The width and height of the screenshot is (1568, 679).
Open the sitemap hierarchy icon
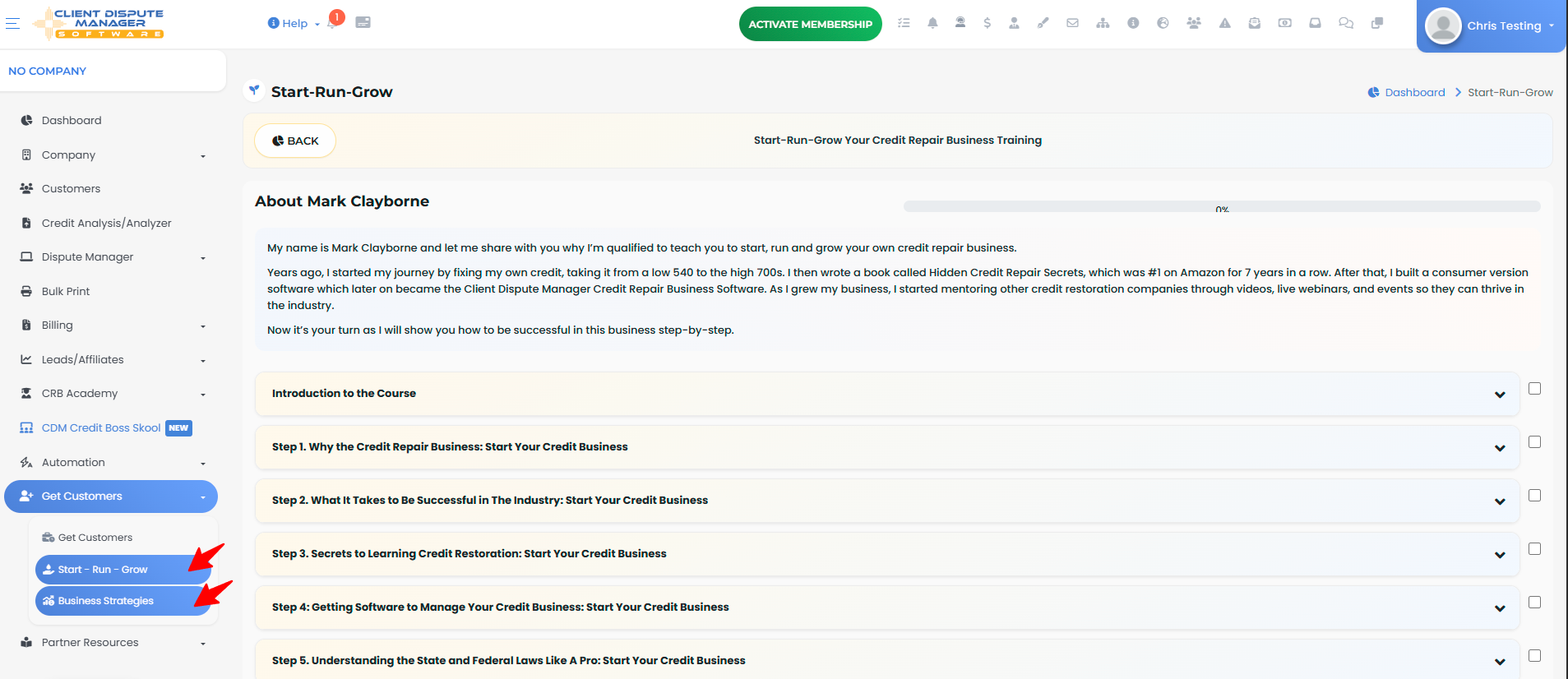click(x=1103, y=23)
